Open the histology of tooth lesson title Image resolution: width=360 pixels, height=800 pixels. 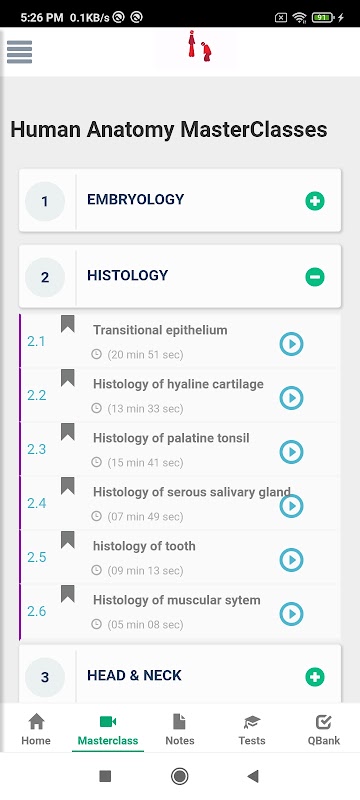[x=144, y=546]
